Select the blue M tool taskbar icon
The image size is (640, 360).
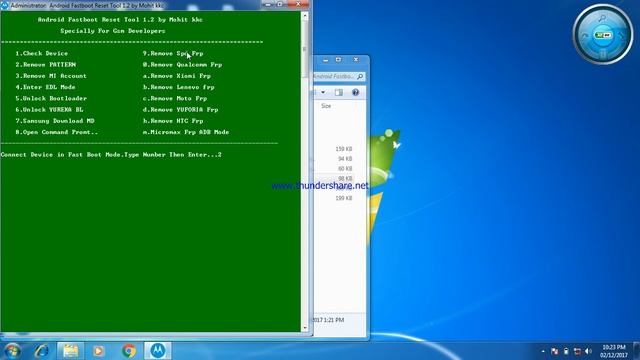(158, 351)
